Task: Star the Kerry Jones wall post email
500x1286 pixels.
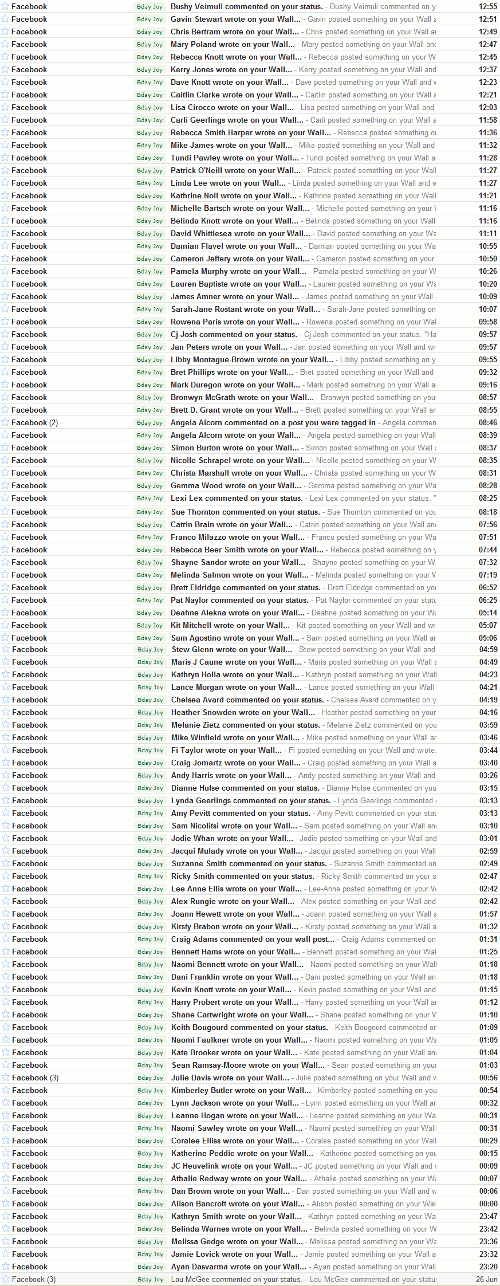Action: point(6,69)
